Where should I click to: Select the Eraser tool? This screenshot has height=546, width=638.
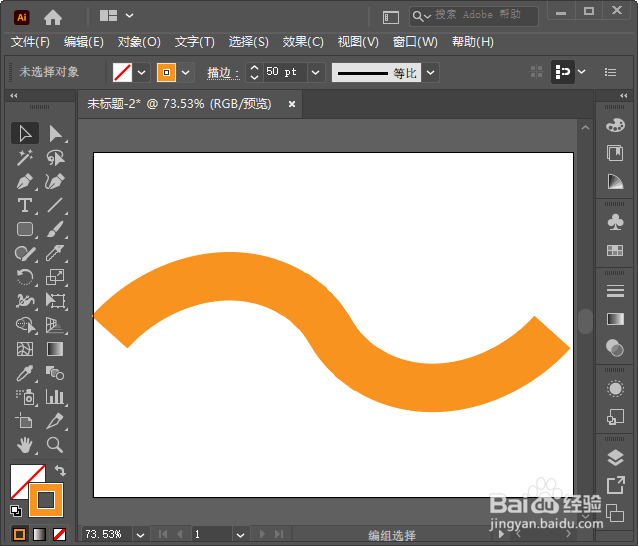pyautogui.click(x=55, y=253)
